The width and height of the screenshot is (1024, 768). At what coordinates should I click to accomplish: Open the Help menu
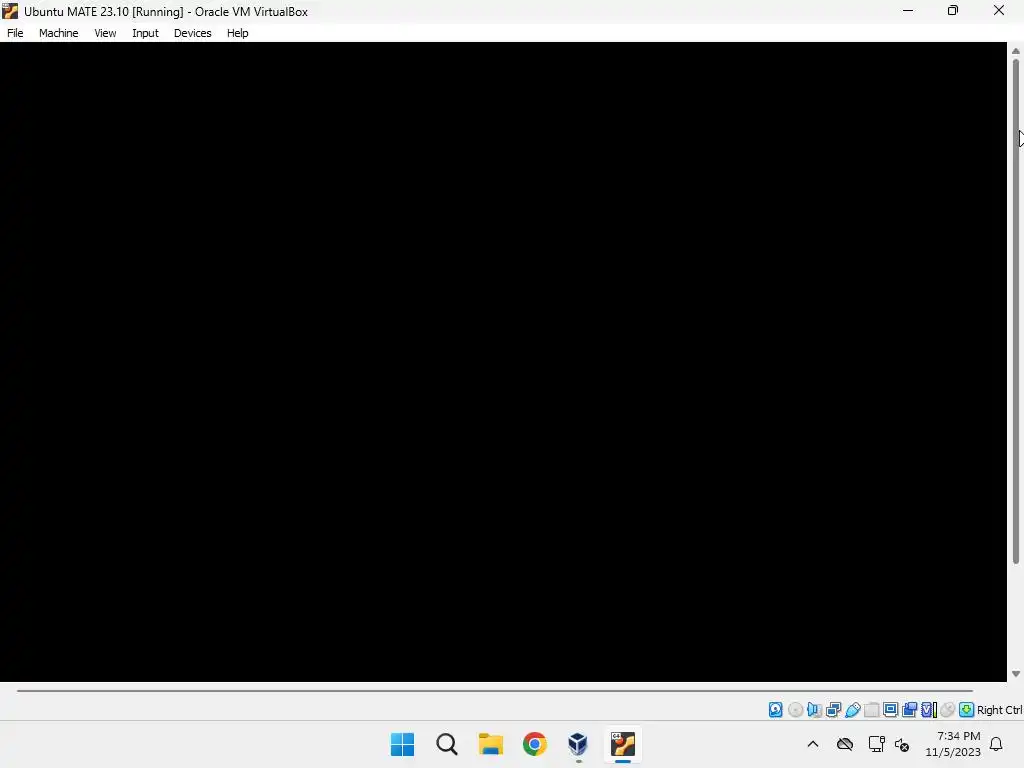237,33
